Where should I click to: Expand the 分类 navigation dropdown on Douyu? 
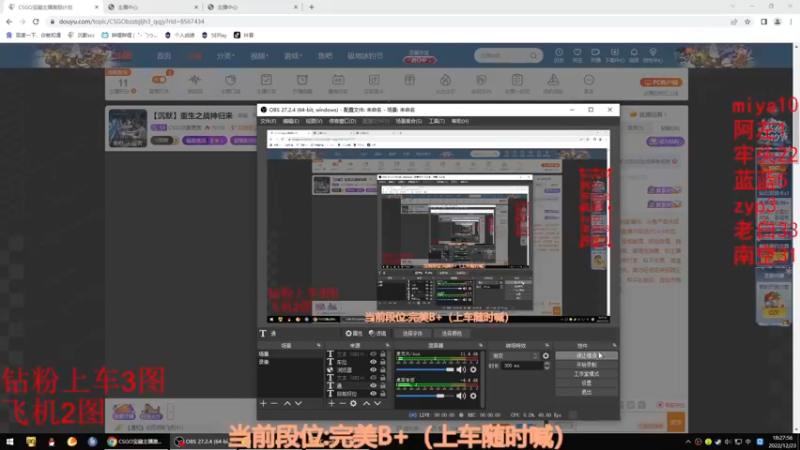[225, 56]
